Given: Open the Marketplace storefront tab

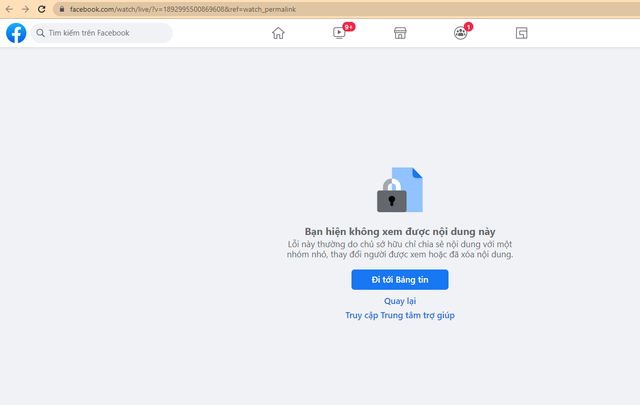Looking at the screenshot, I should point(399,33).
